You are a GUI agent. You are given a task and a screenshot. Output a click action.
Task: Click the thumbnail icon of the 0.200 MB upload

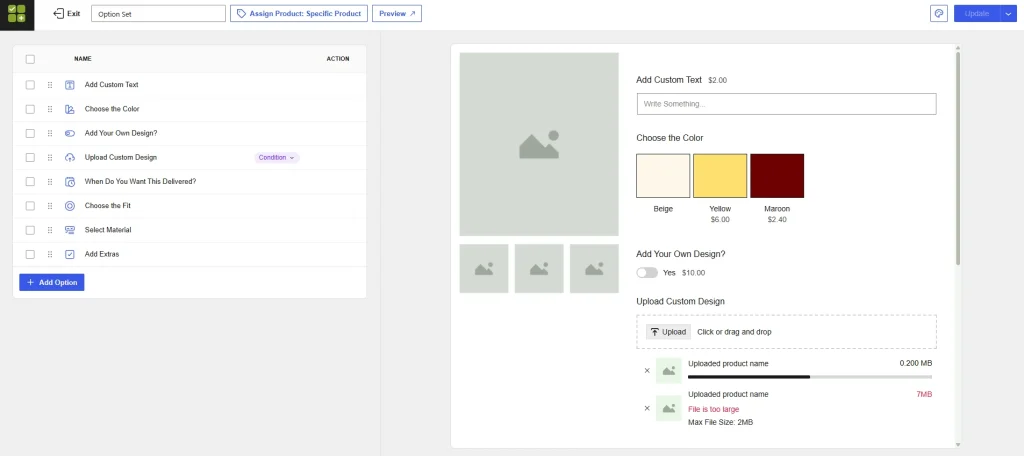pos(669,370)
